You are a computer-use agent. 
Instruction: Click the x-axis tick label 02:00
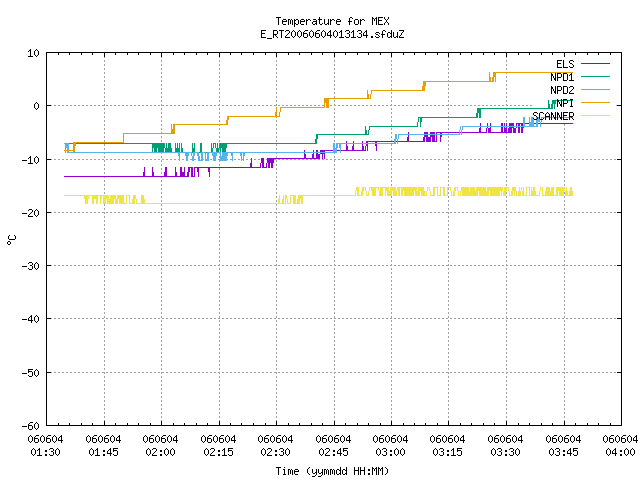(160, 452)
